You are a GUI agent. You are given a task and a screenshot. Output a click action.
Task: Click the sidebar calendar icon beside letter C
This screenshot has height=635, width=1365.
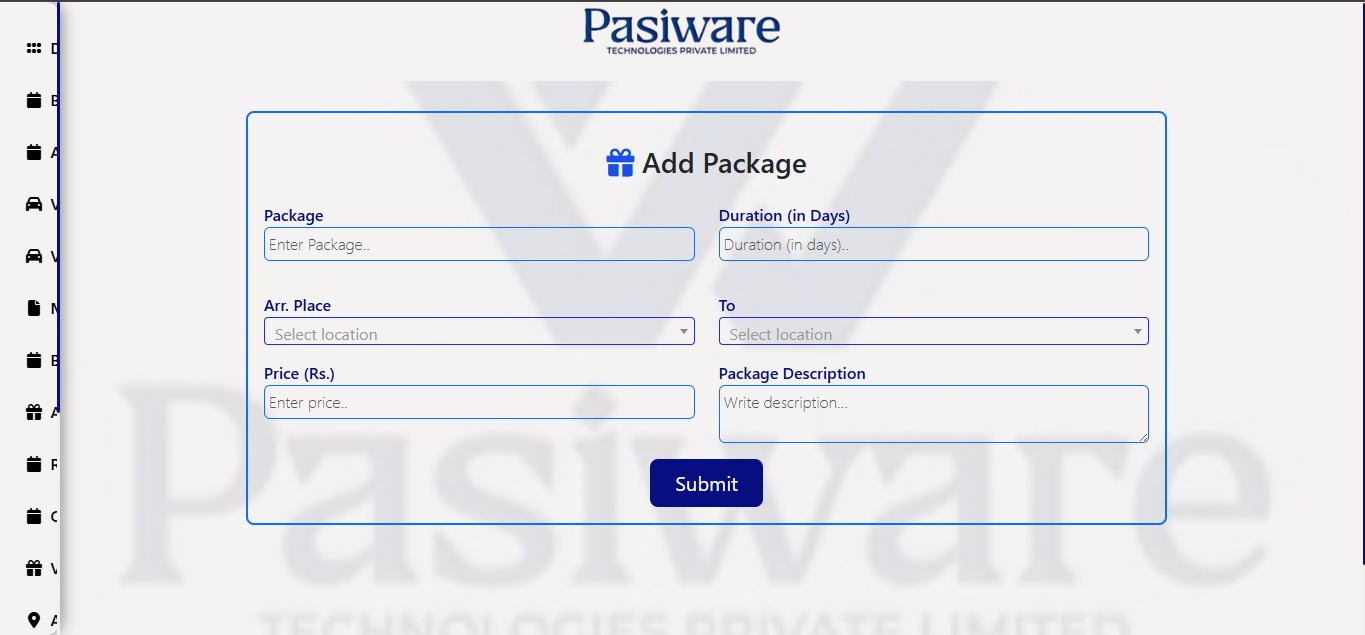34,516
